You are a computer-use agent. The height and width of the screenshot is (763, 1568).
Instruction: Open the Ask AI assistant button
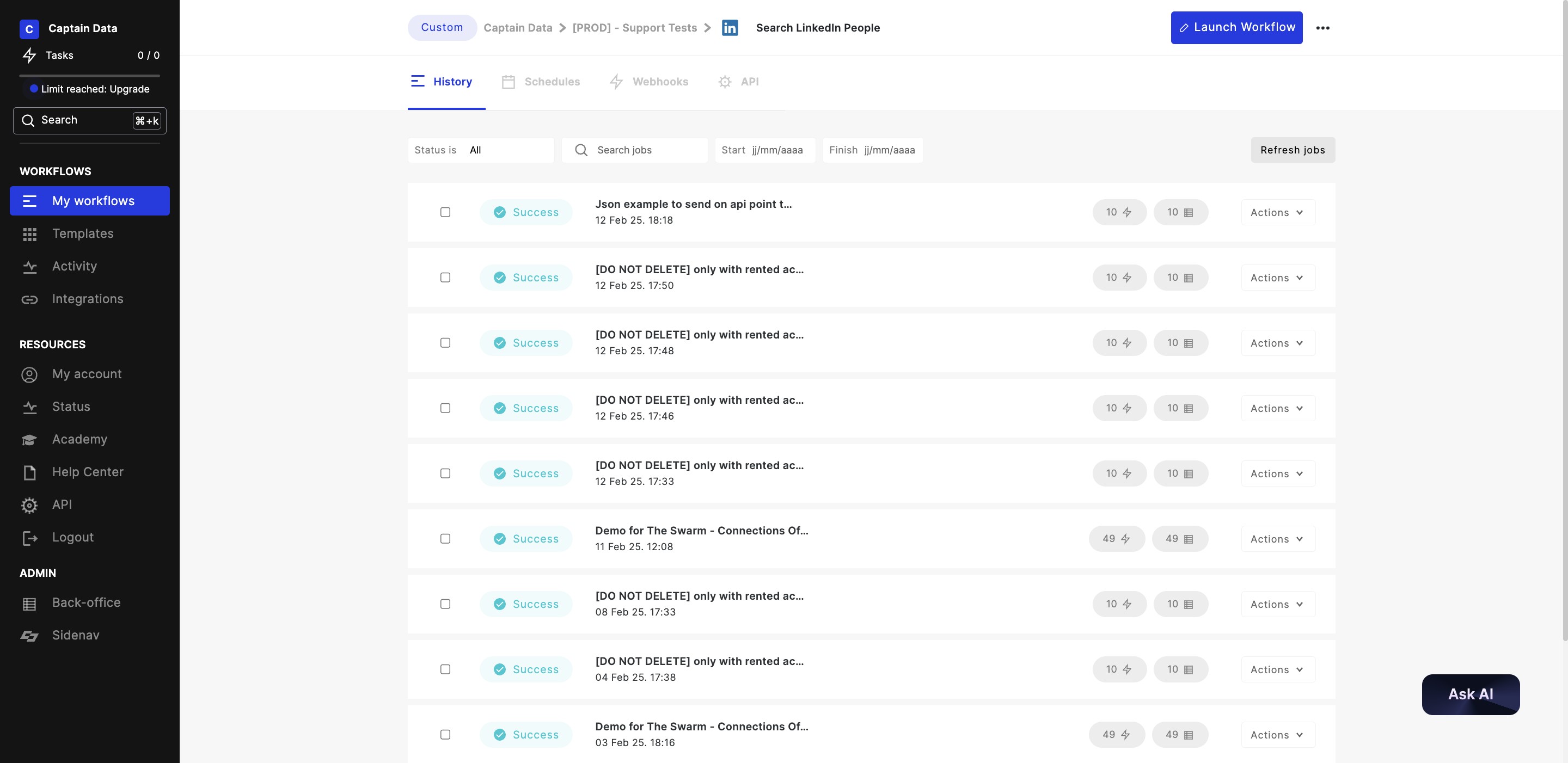tap(1470, 694)
